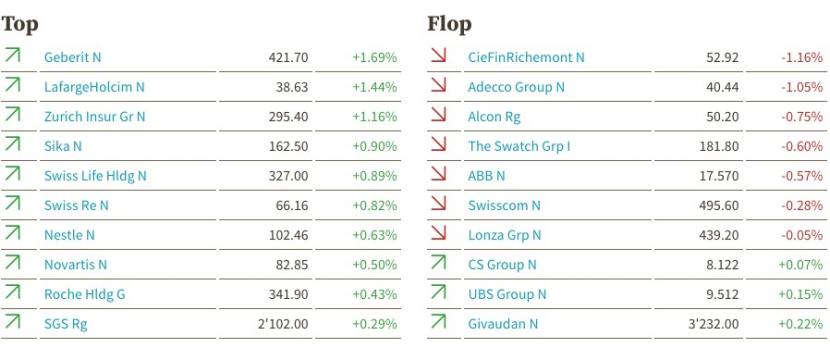This screenshot has width=830, height=360.
Task: Open the Roche Hldg G link
Action: coord(85,294)
